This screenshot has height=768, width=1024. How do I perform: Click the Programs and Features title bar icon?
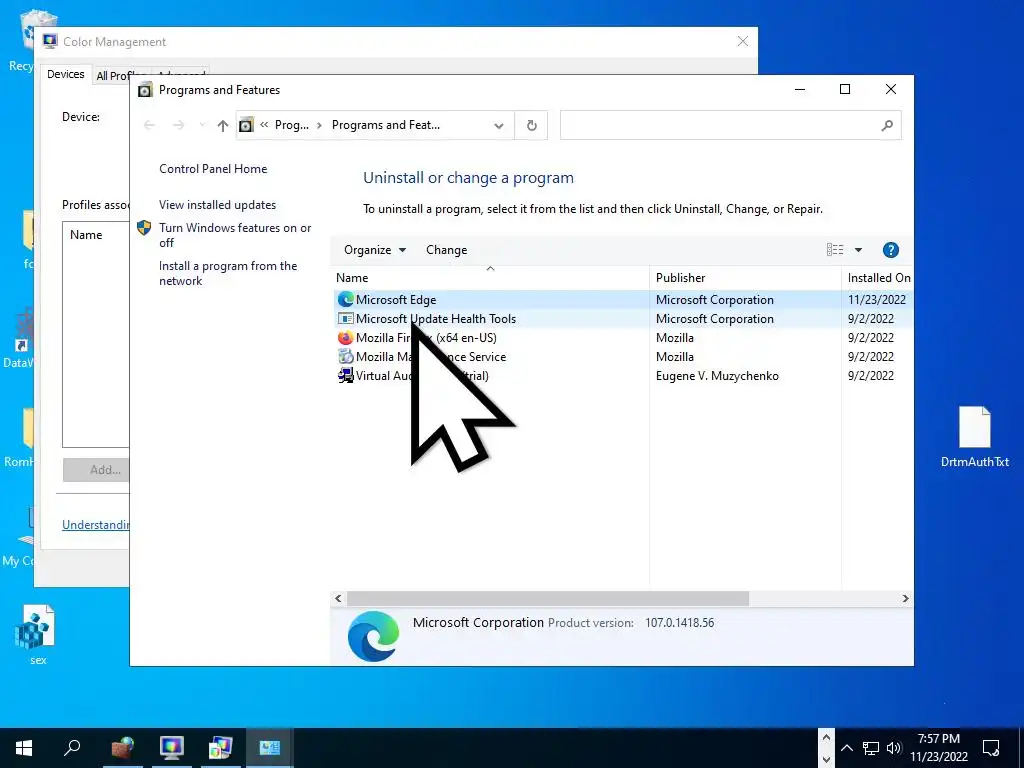coord(145,90)
